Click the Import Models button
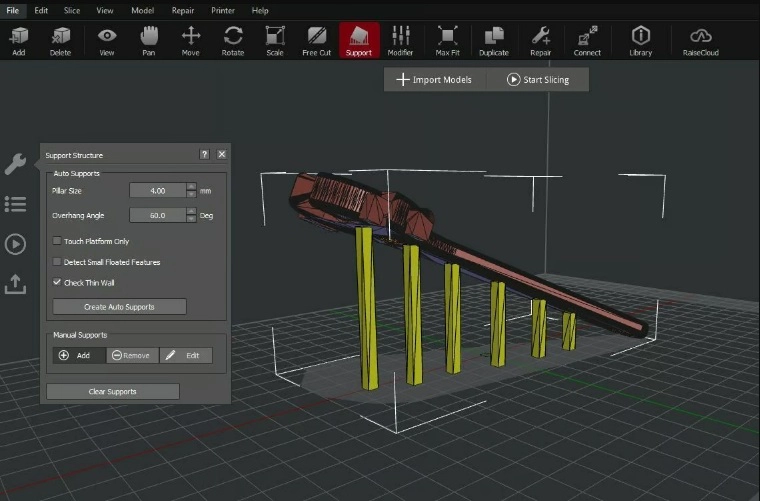The image size is (760, 501). (435, 79)
